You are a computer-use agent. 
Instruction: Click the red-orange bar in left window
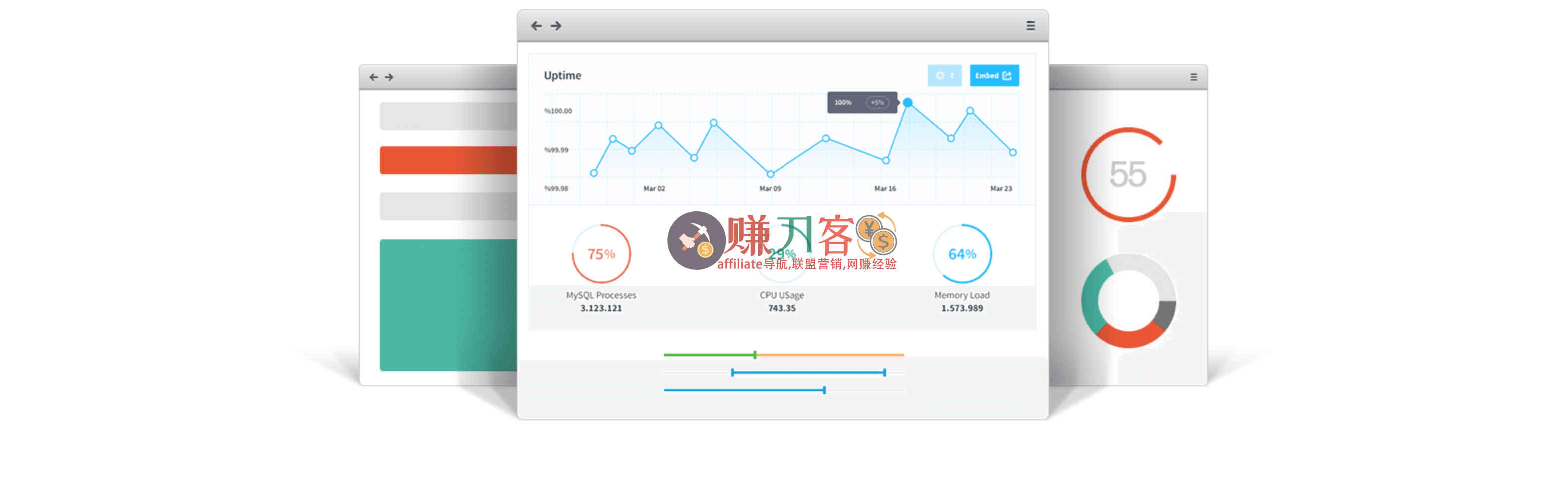tap(448, 160)
